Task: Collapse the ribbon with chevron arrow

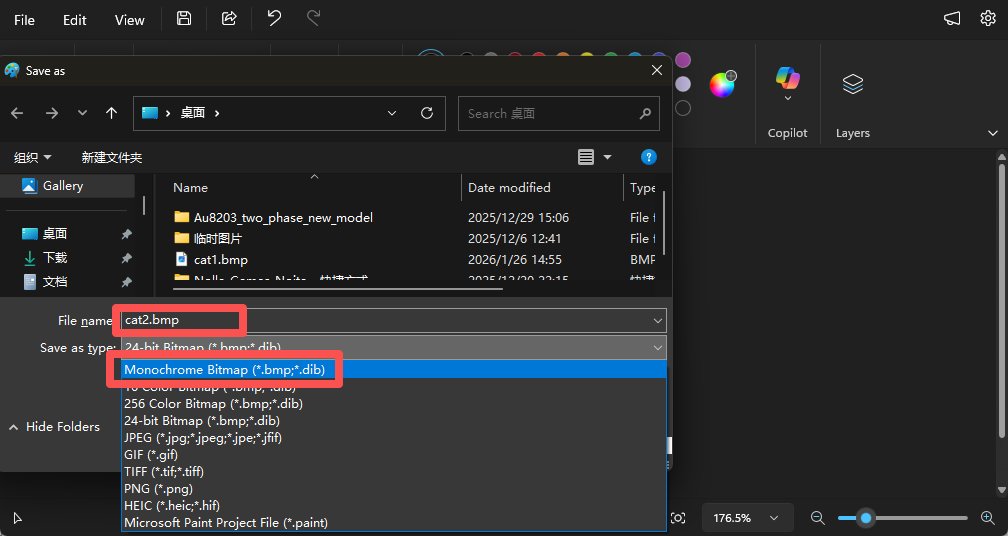Action: [993, 133]
